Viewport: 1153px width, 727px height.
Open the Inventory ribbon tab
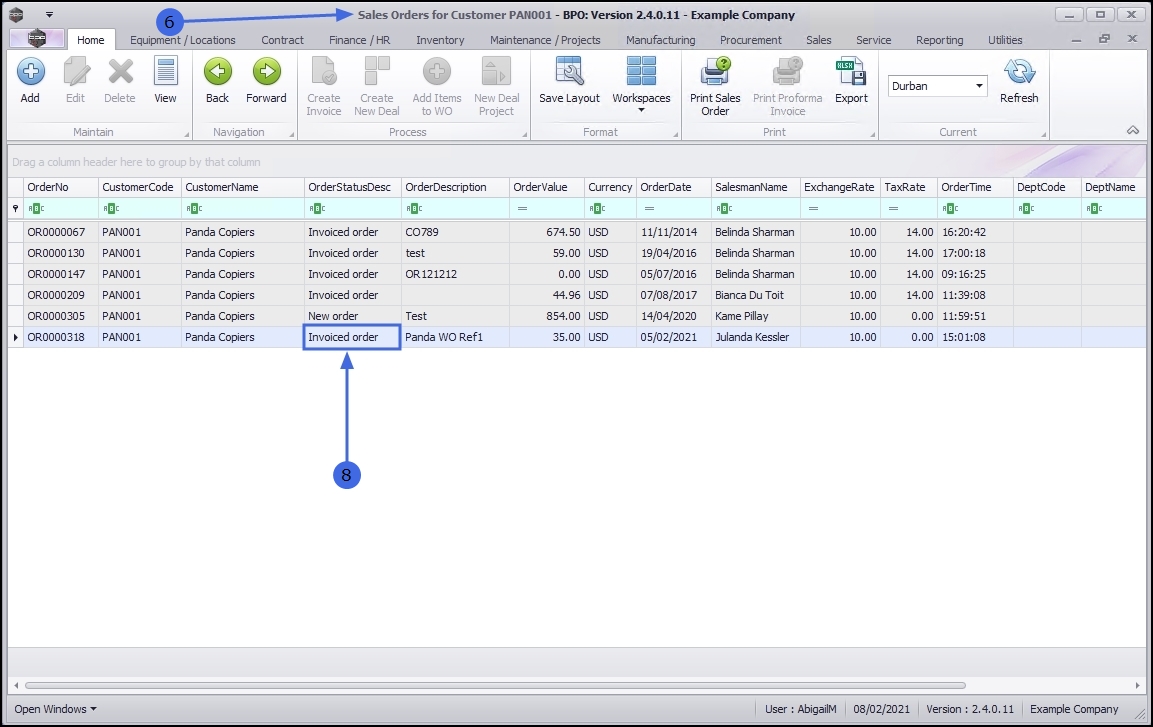pyautogui.click(x=440, y=40)
